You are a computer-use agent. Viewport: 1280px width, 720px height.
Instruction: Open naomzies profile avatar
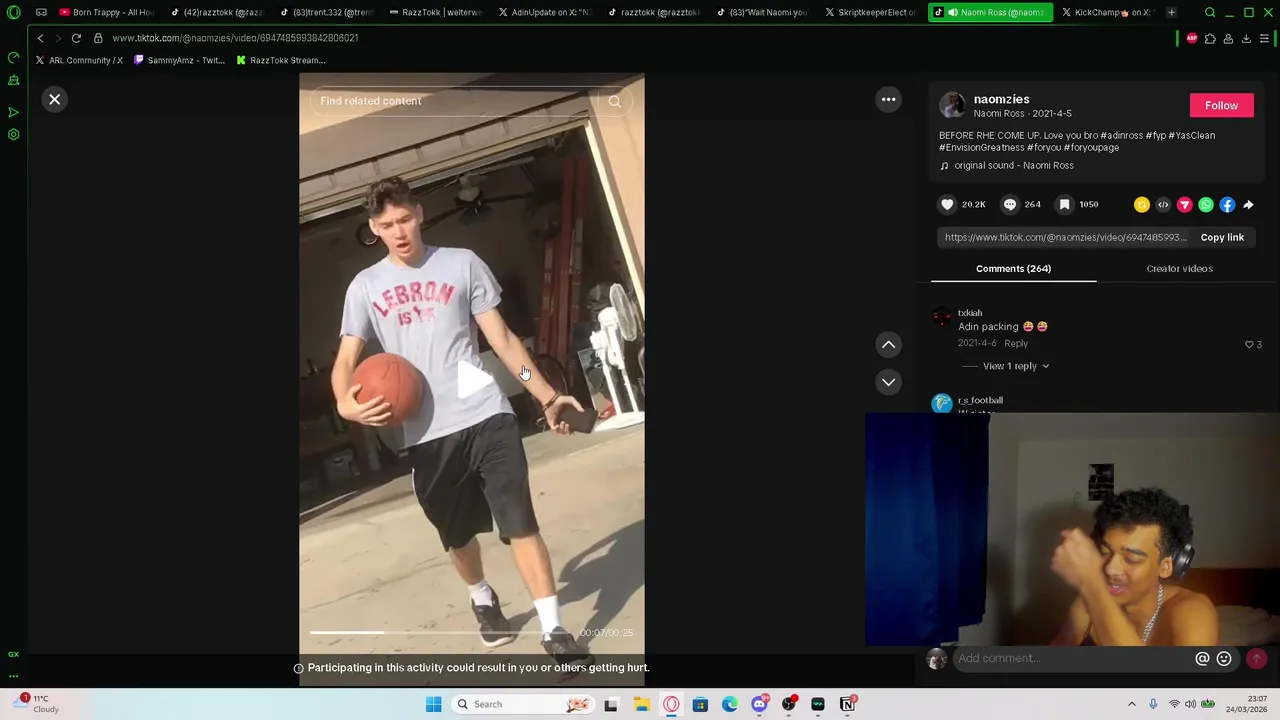coord(952,105)
